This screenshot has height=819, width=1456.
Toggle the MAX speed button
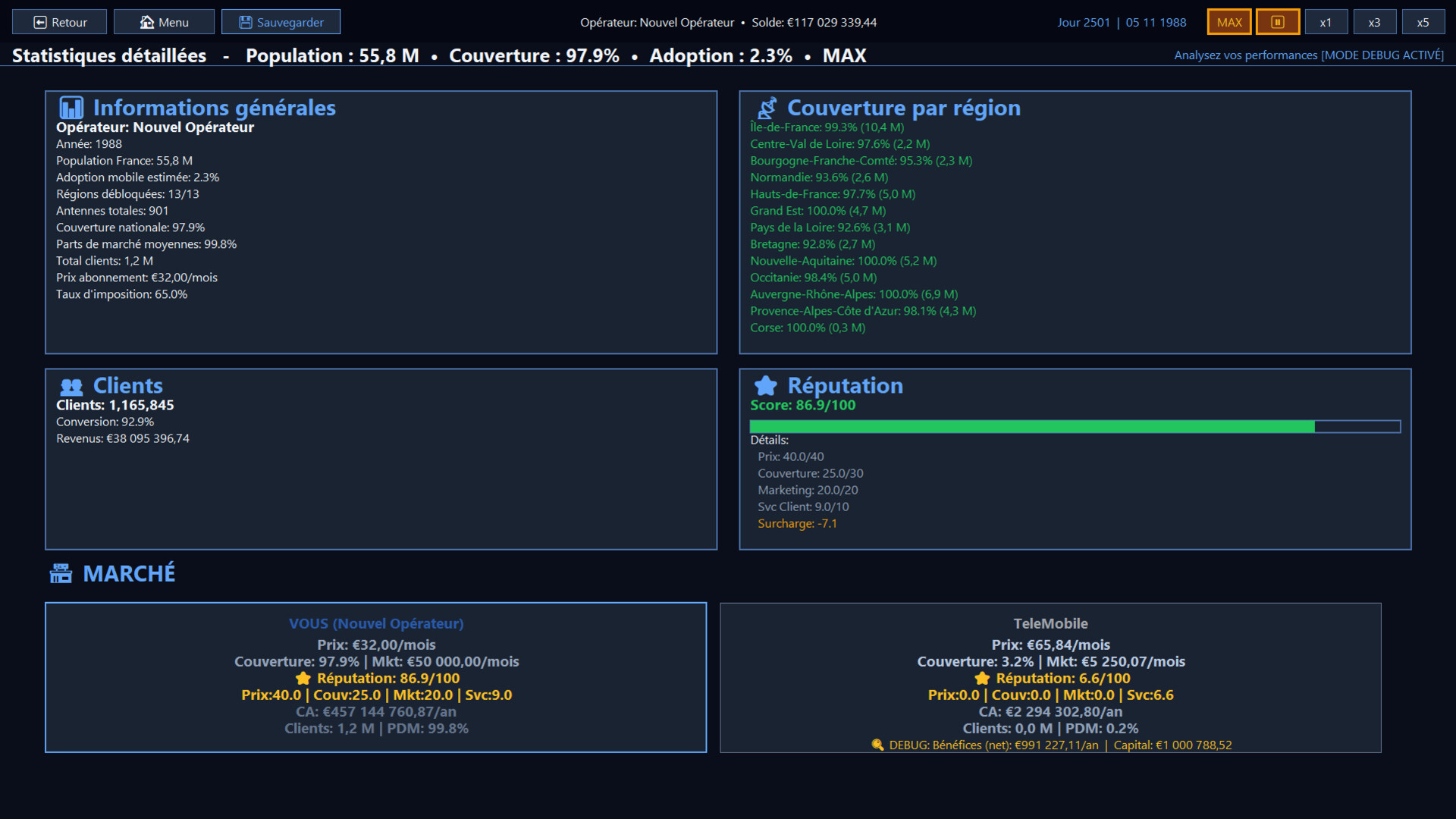click(x=1228, y=22)
